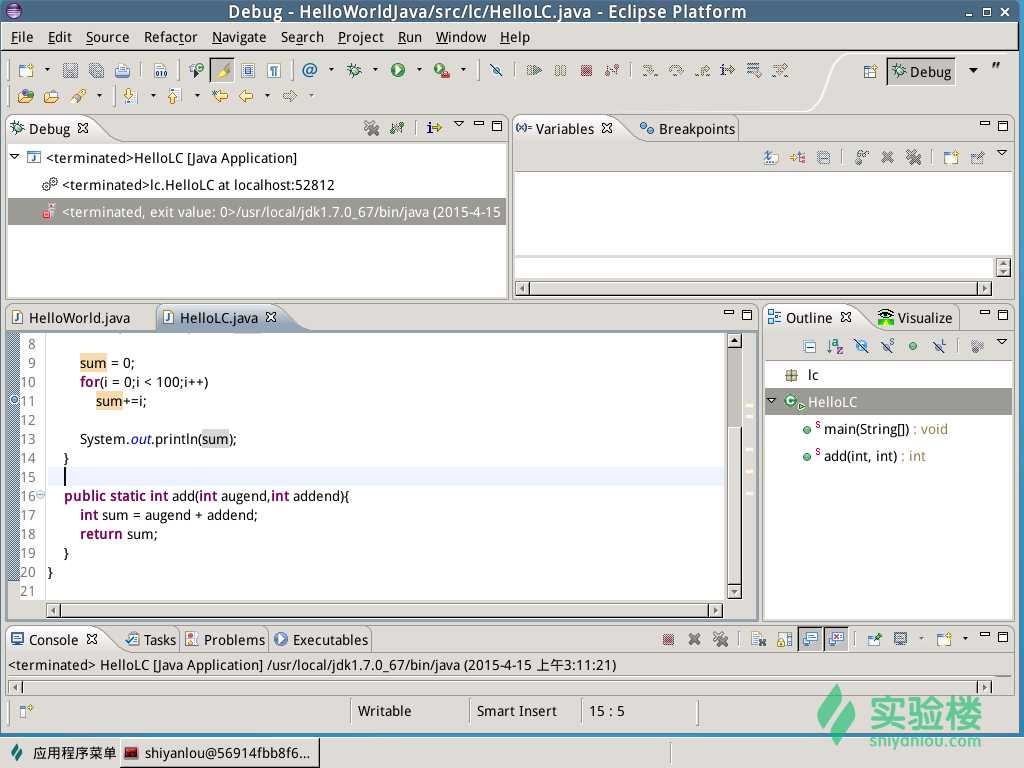Click the Collapse All icon in Outline
The width and height of the screenshot is (1024, 768).
click(x=809, y=346)
